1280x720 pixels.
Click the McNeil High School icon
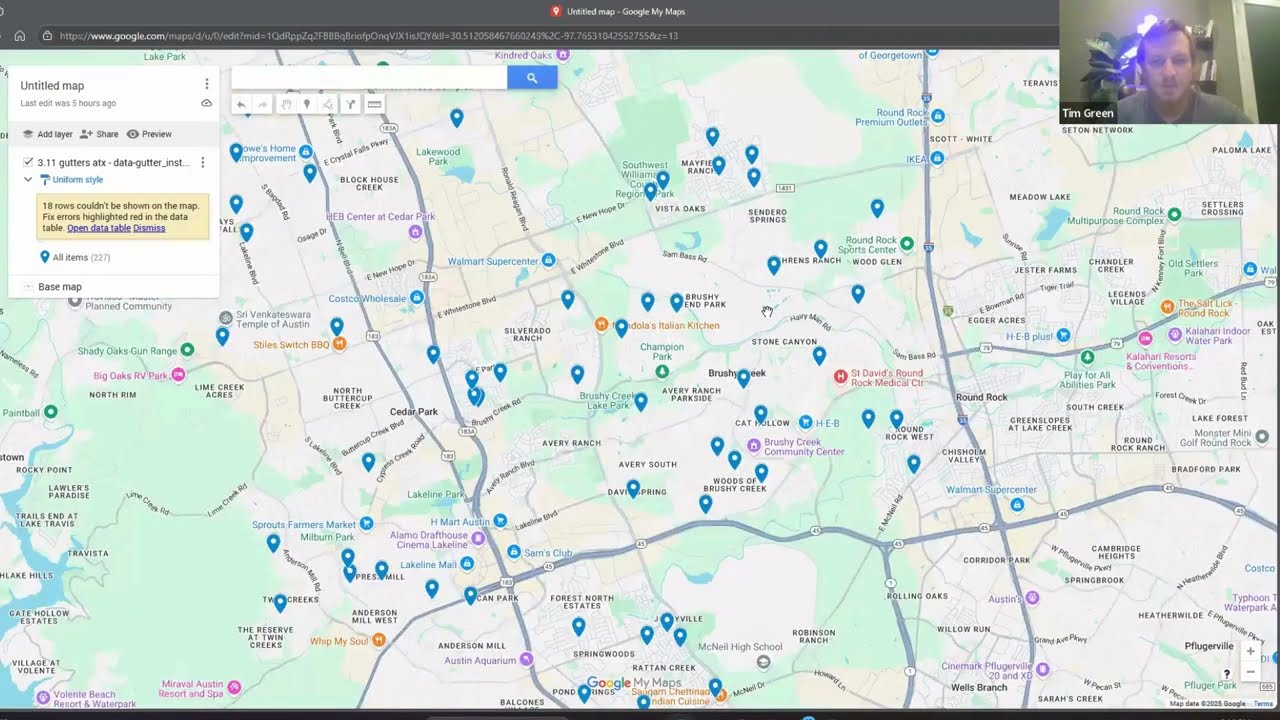(x=763, y=662)
